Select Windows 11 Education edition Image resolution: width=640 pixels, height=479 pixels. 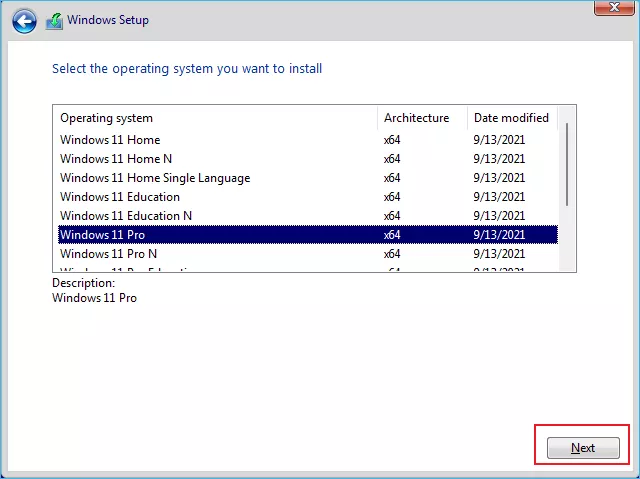tap(308, 197)
